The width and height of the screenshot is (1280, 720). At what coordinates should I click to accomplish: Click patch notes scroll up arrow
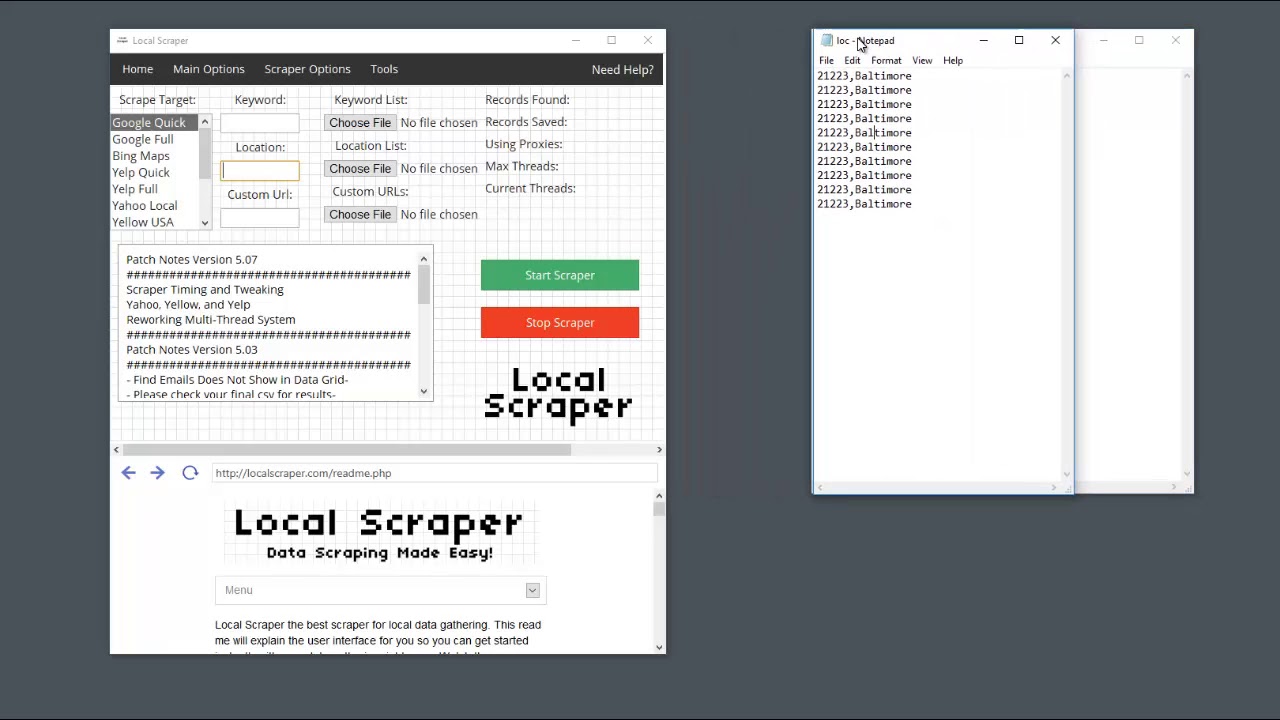(x=424, y=259)
